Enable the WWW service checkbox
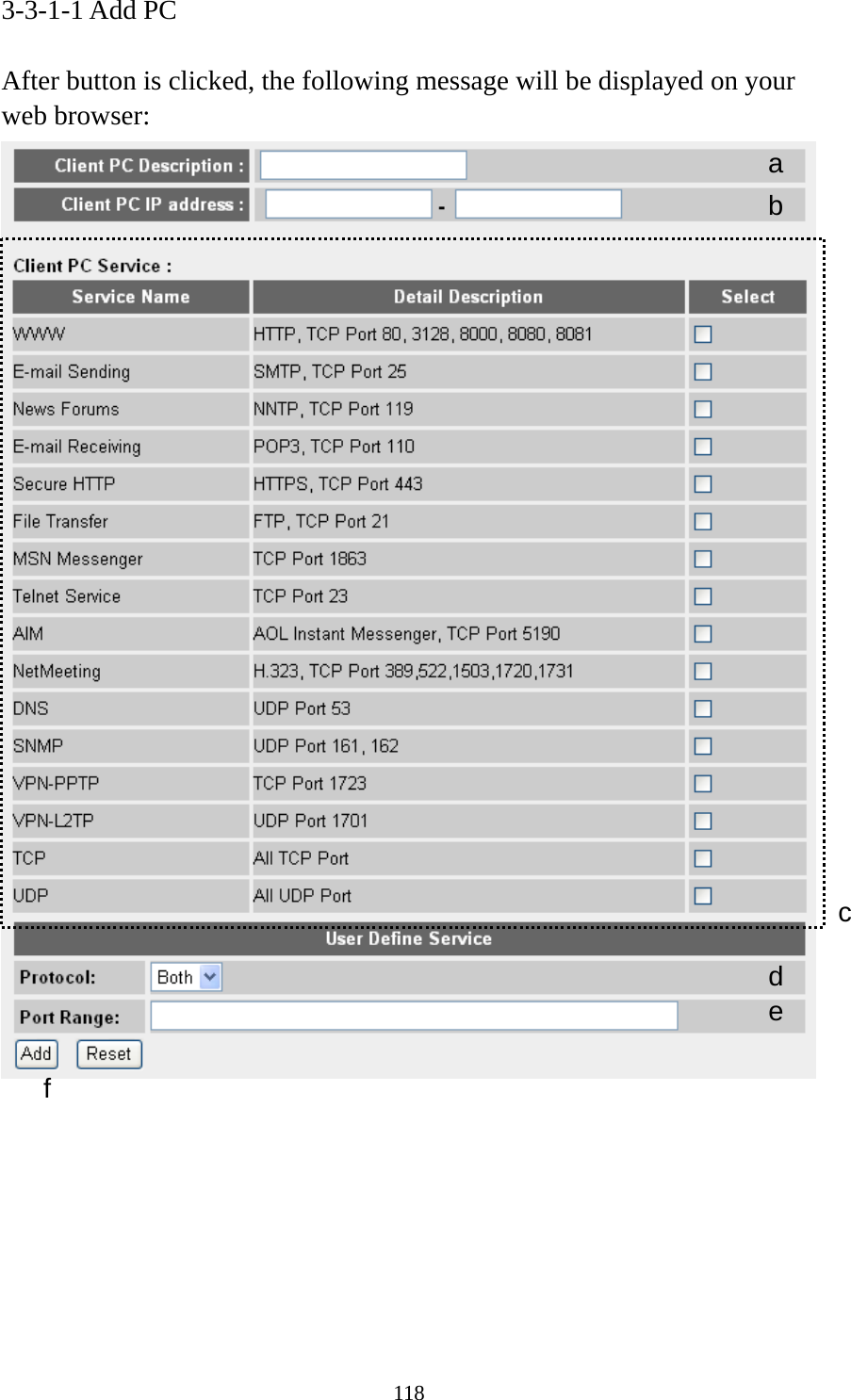The image size is (851, 1400). pos(703,334)
